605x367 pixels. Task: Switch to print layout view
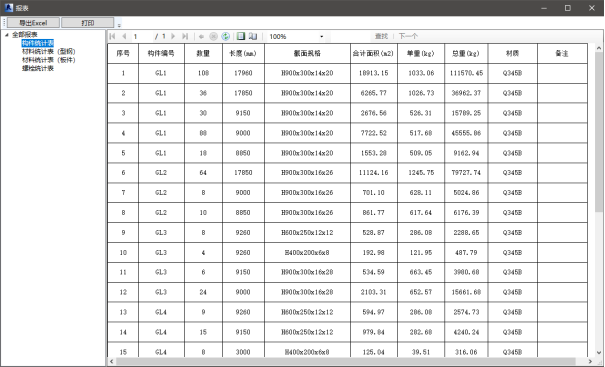[x=241, y=36]
